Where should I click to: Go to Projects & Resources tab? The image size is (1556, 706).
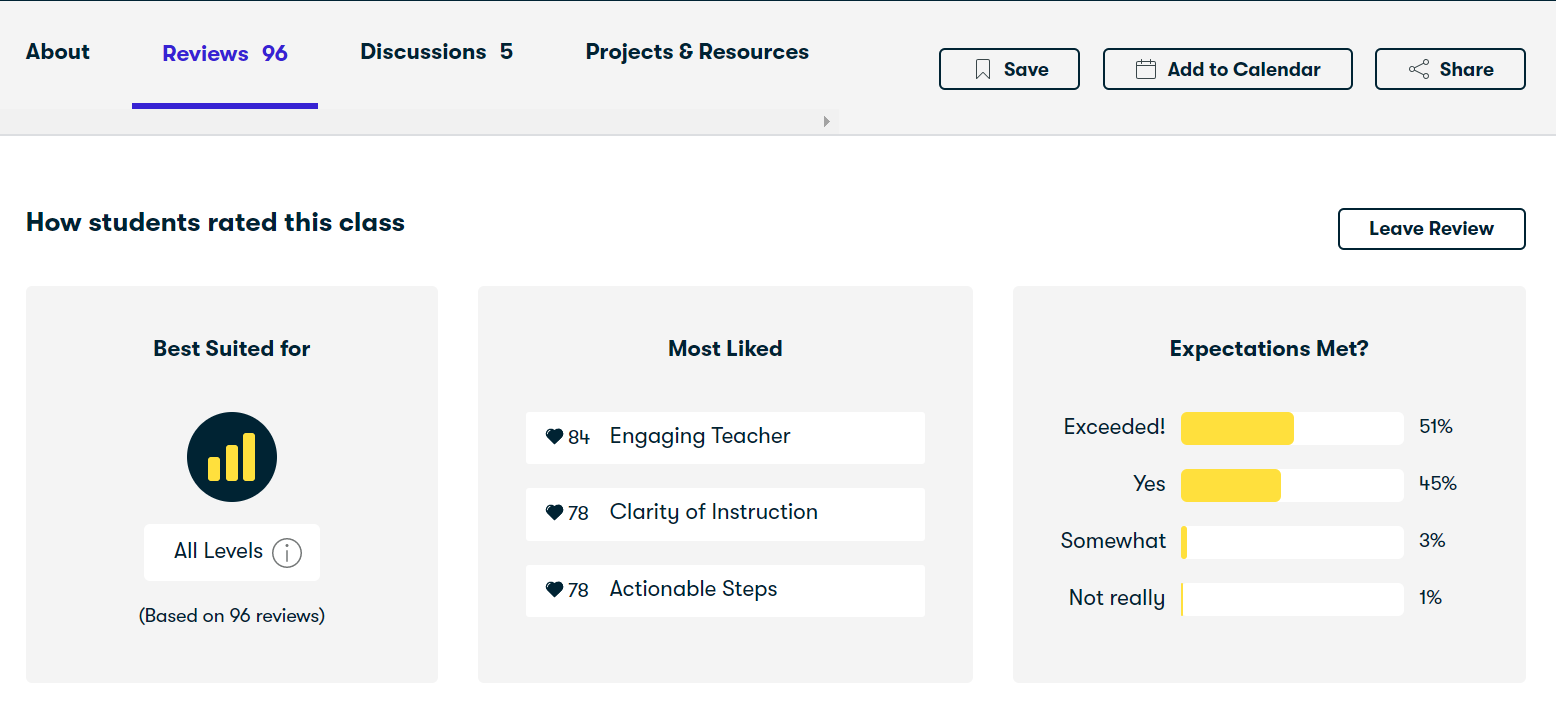(697, 52)
